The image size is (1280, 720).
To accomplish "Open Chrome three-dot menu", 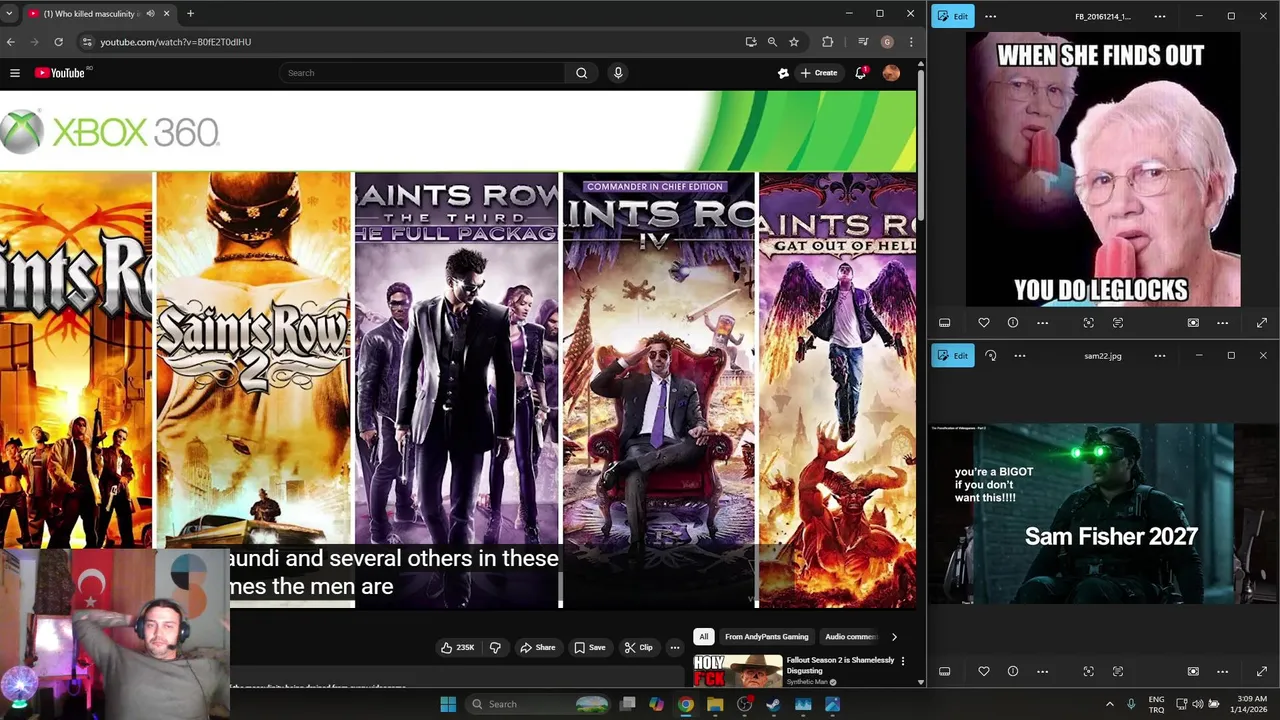I will click(911, 42).
